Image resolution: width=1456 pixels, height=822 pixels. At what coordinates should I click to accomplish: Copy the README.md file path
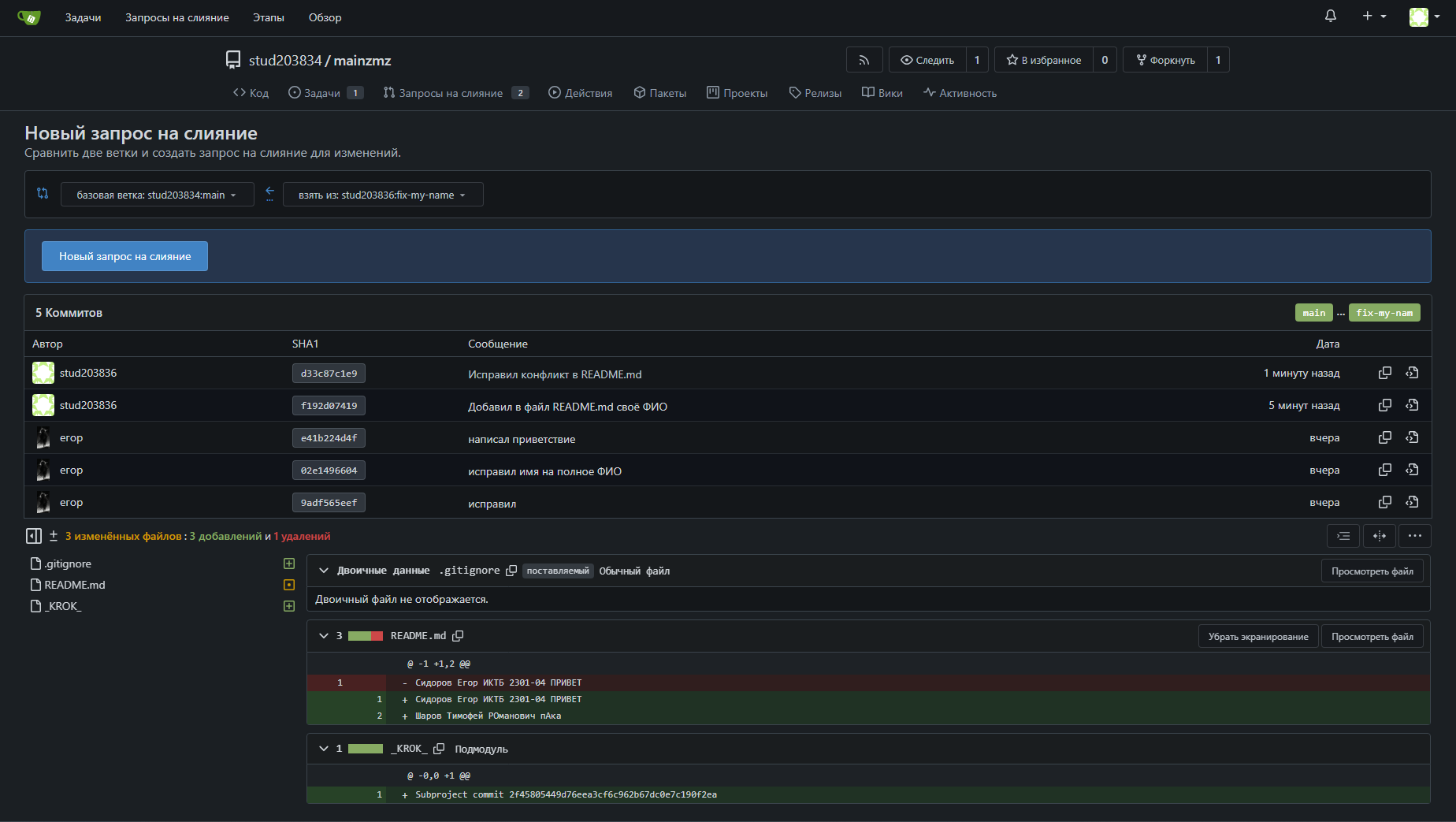(458, 636)
